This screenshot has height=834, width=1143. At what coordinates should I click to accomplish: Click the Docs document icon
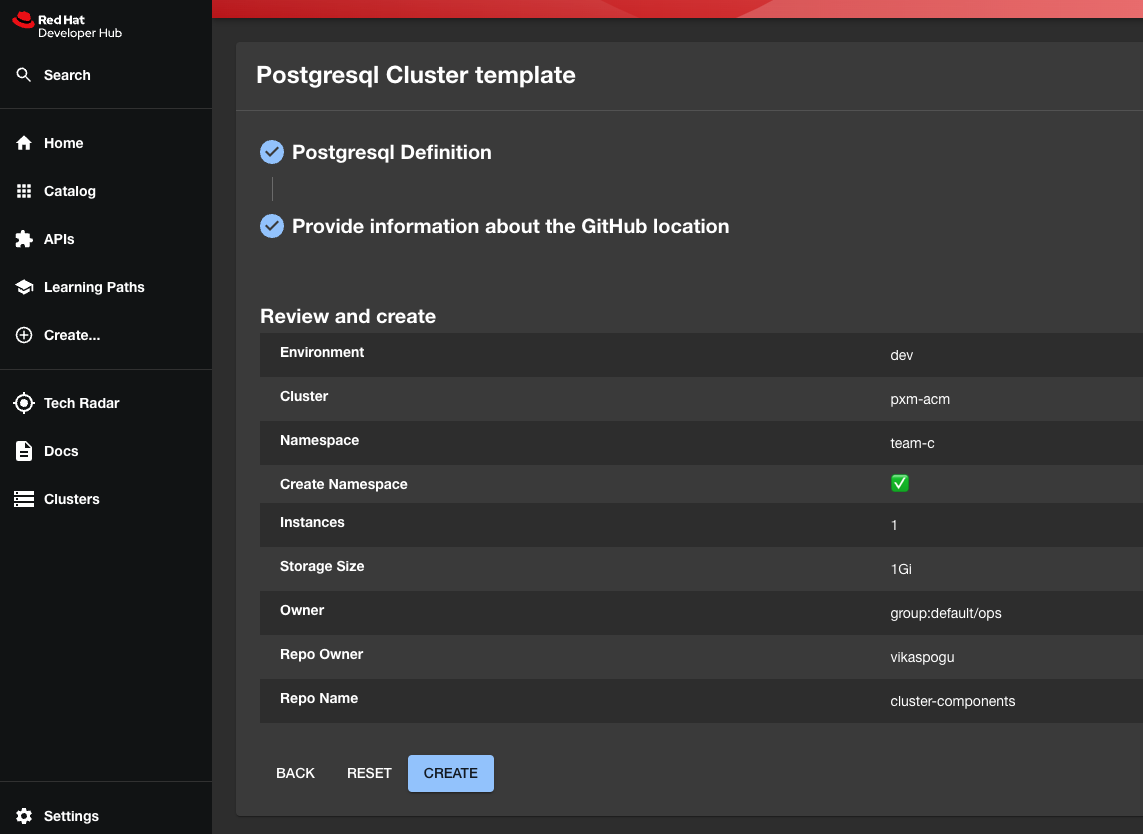(x=24, y=451)
